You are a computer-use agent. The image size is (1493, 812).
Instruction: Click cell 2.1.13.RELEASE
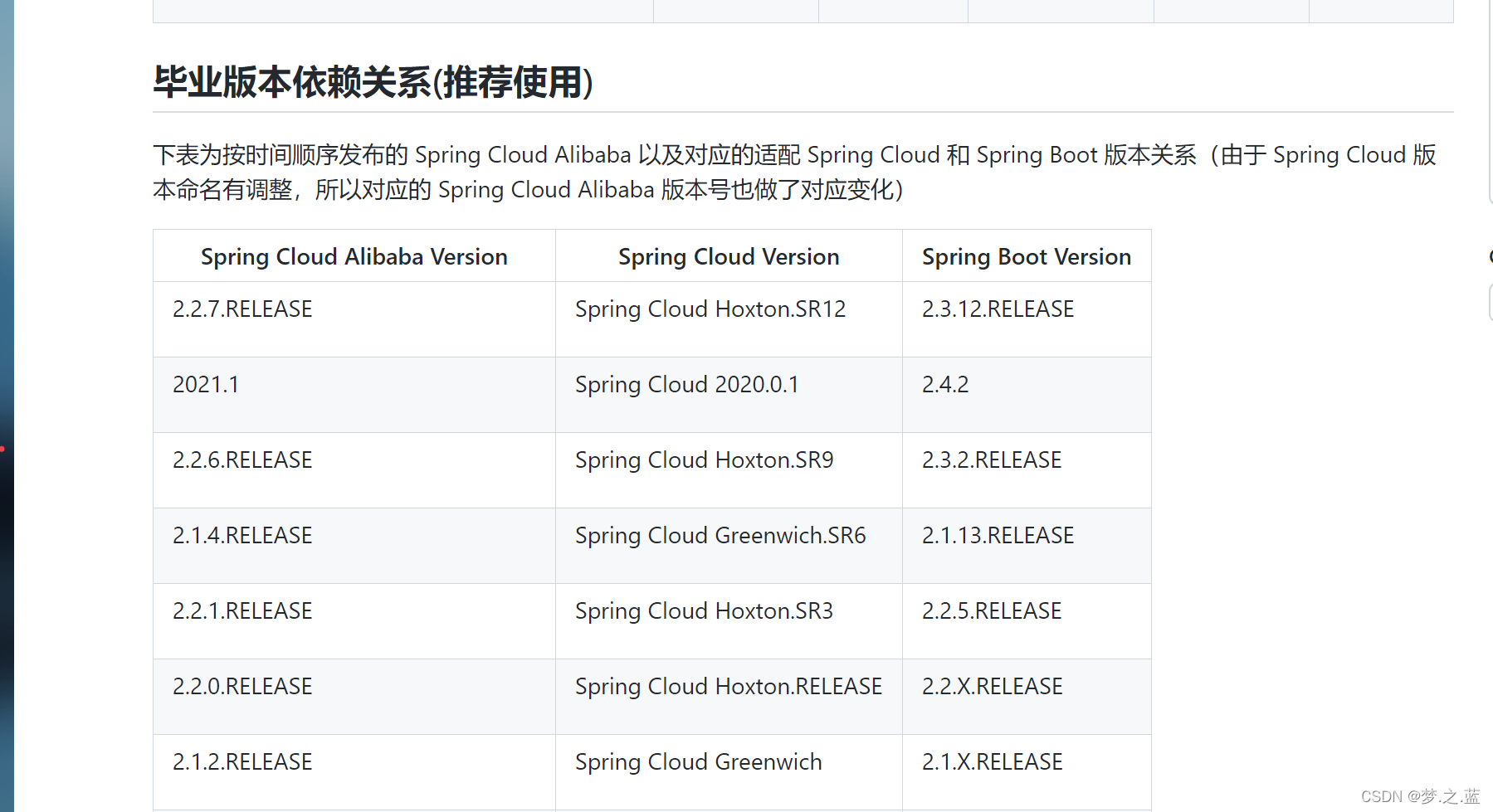click(1027, 546)
